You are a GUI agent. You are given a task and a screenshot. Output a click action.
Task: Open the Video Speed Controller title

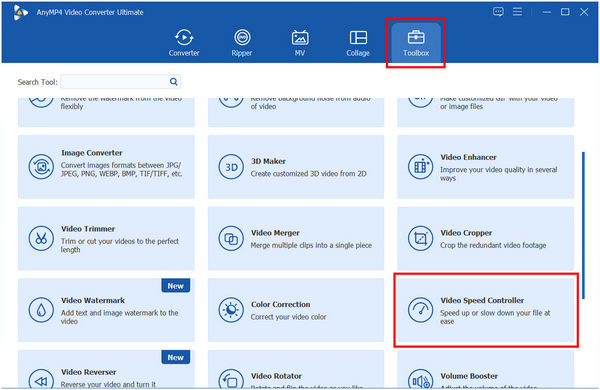coord(482,300)
